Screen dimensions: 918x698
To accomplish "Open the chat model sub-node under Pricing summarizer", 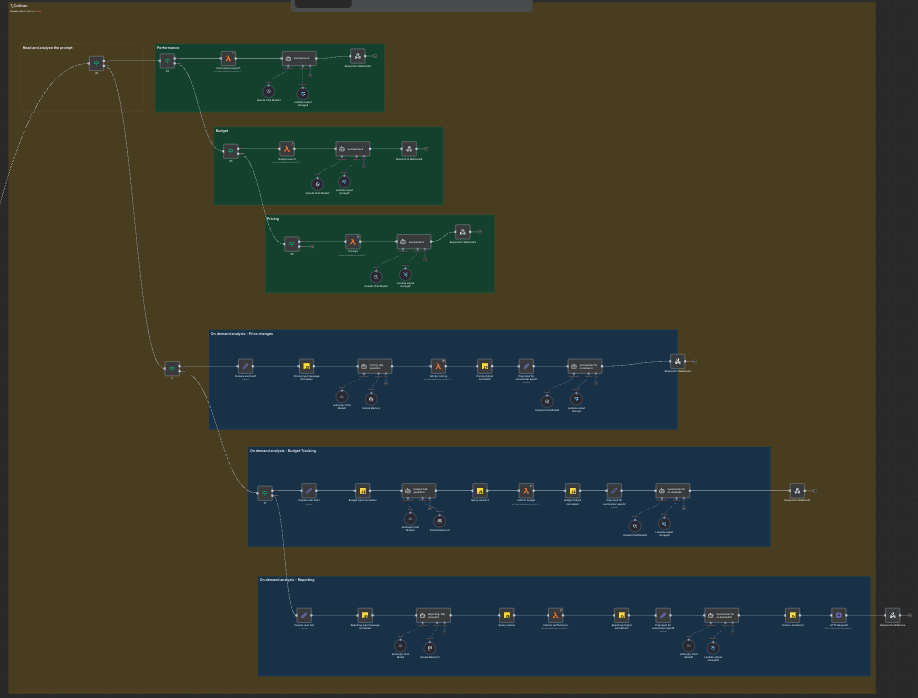I will pyautogui.click(x=376, y=276).
